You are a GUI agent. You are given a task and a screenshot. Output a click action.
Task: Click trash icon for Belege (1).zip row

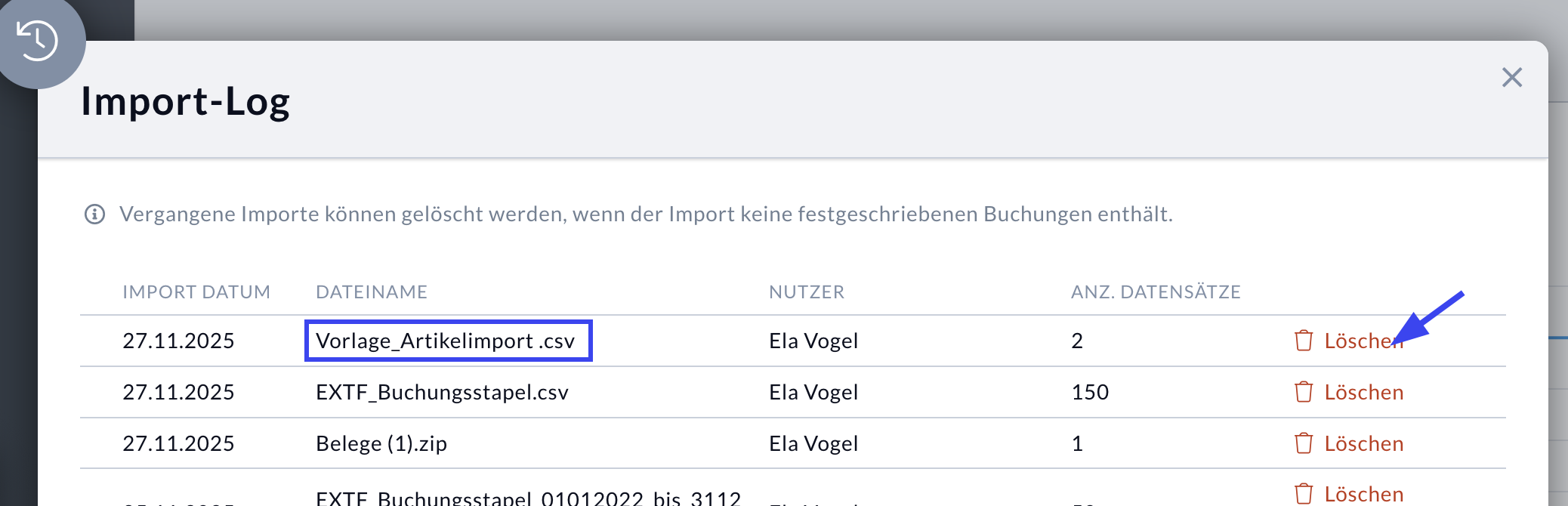tap(1304, 443)
